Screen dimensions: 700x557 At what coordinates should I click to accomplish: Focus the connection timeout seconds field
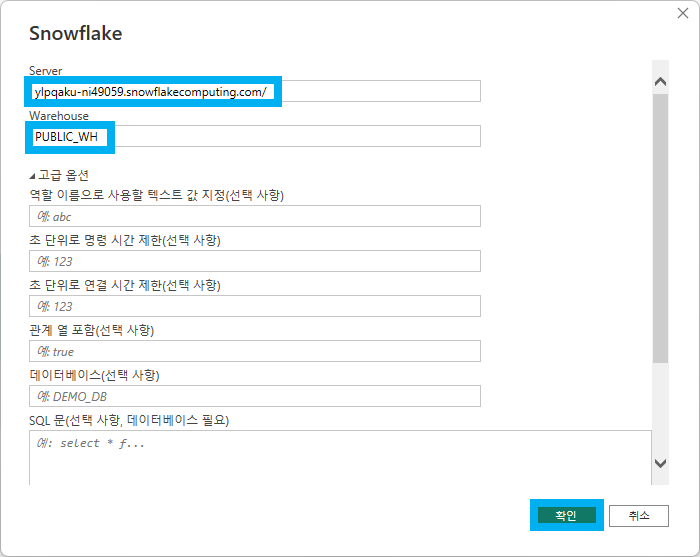[255, 306]
